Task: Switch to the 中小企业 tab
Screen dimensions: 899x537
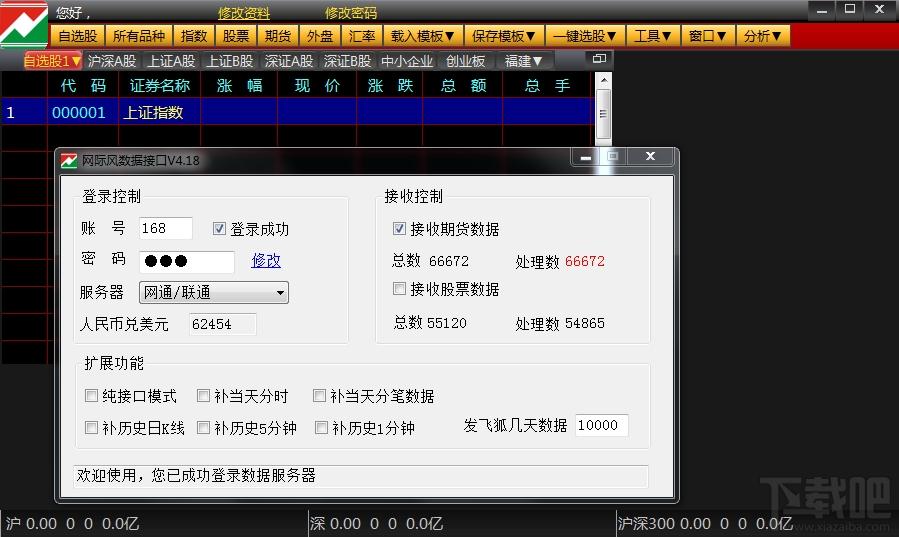Action: [x=406, y=61]
